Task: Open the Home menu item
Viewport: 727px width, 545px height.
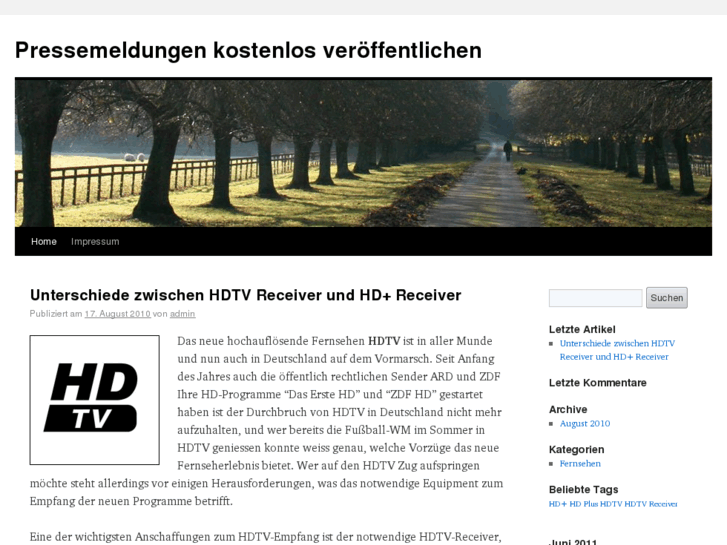Action: point(44,242)
